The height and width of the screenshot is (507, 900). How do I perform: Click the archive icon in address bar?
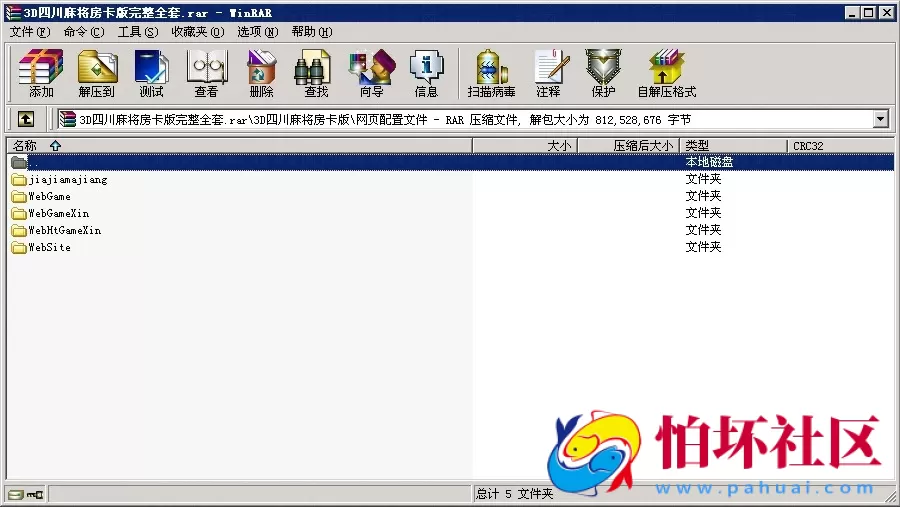click(x=68, y=119)
